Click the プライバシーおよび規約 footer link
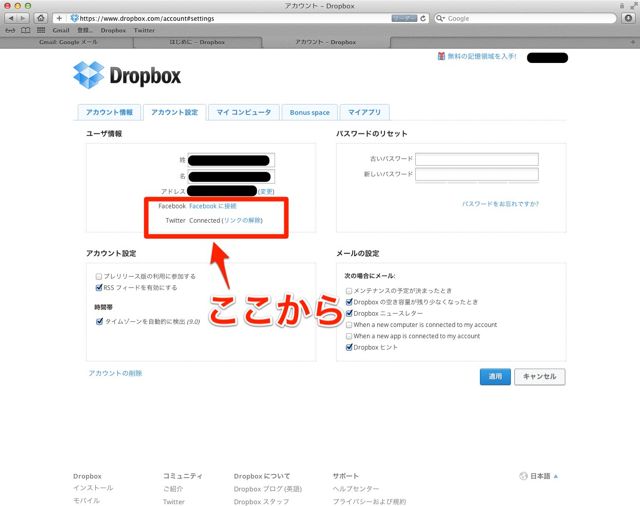 (x=369, y=502)
